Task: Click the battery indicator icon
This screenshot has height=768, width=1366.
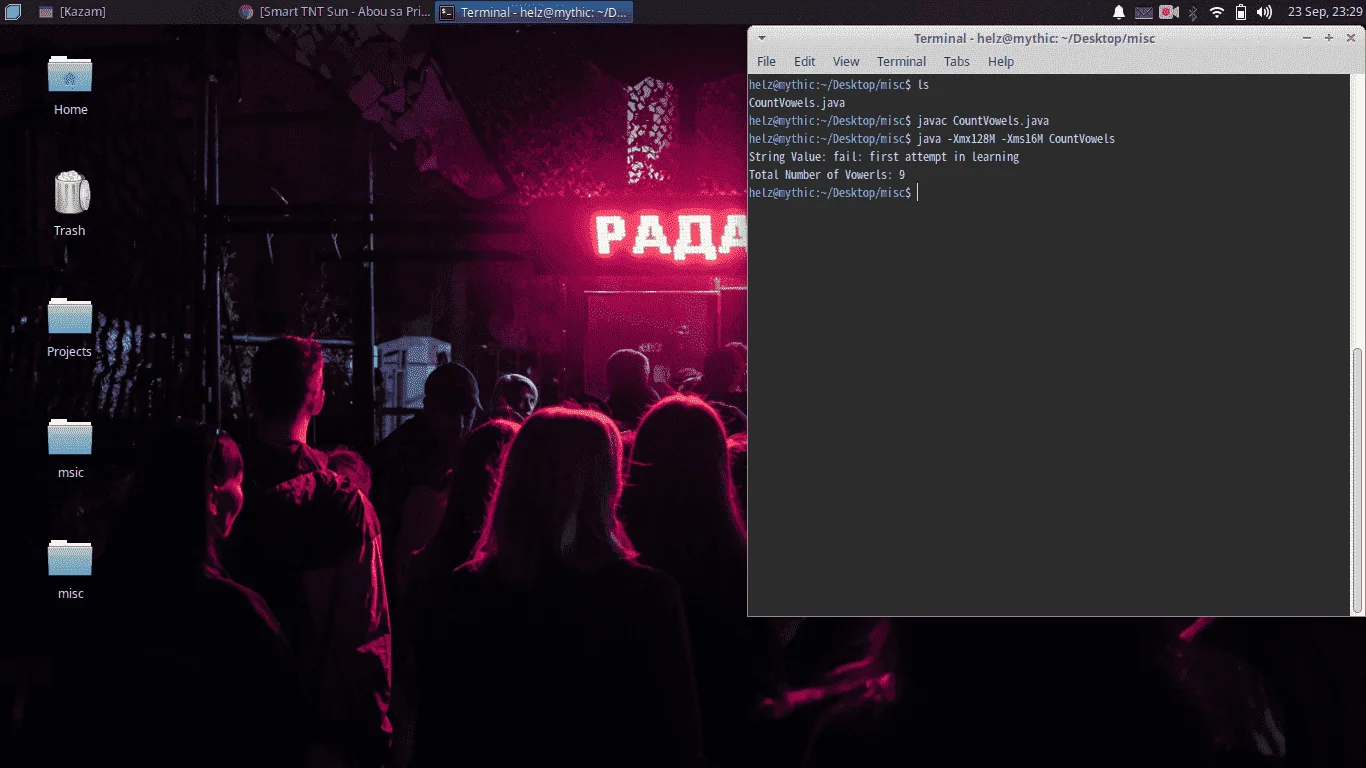Action: (1241, 12)
